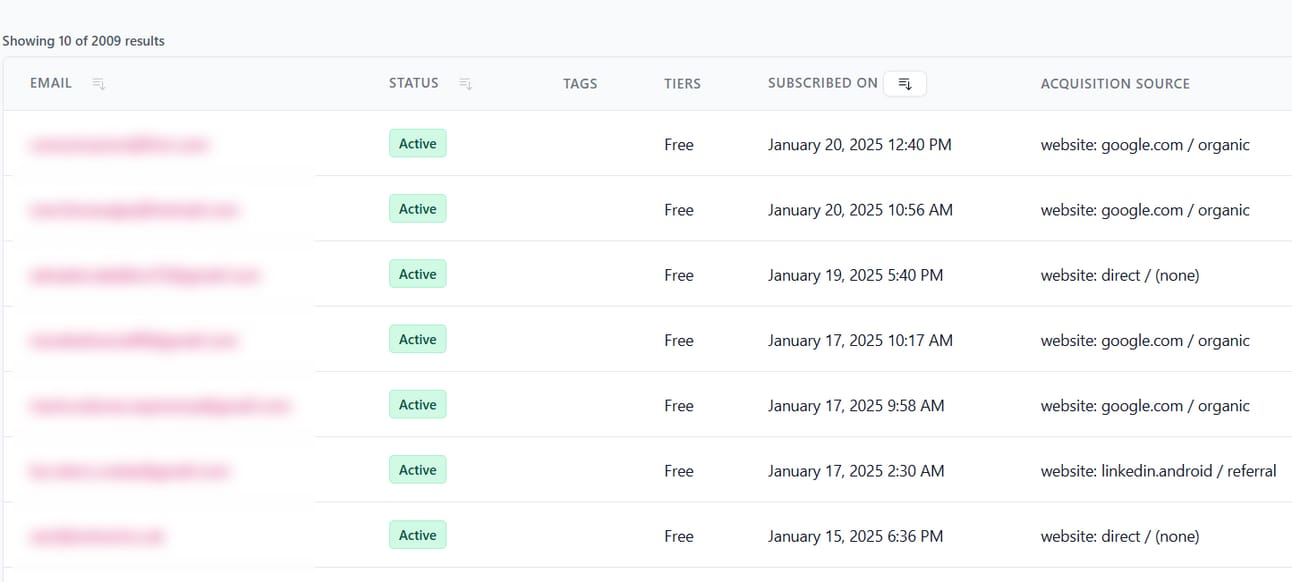Toggle the Subscribed On sort order button

pyautogui.click(x=904, y=84)
